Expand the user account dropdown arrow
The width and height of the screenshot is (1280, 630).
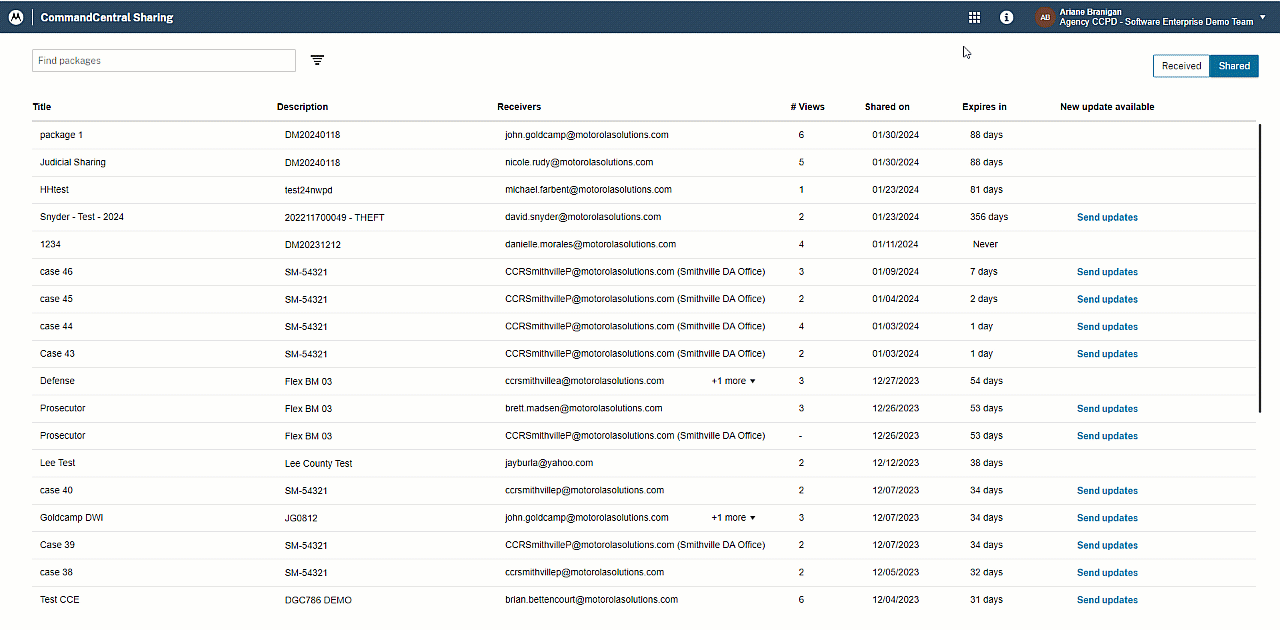(1263, 17)
